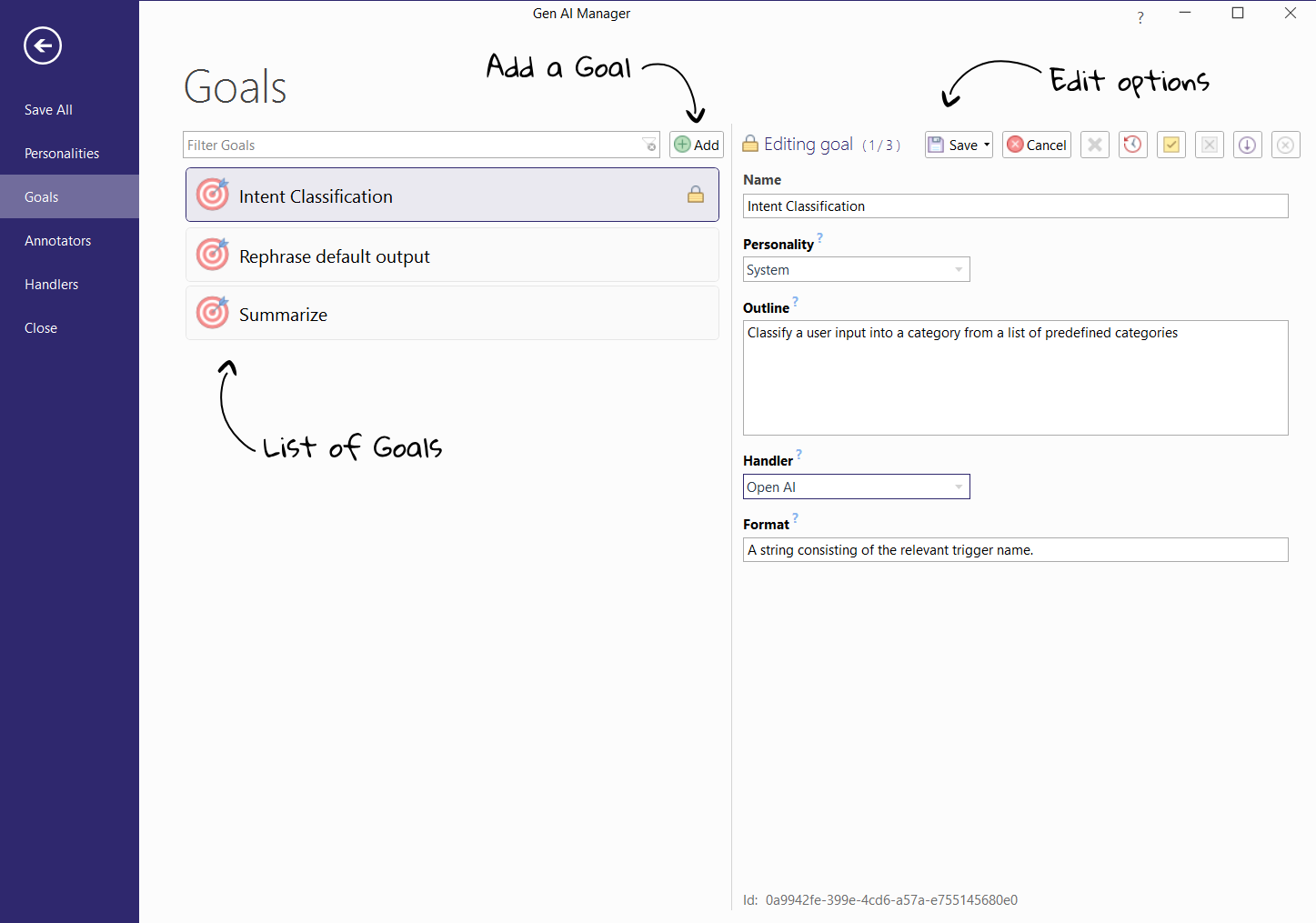Click the help question mark in title bar
Image resolution: width=1316 pixels, height=923 pixels.
tap(1140, 17)
